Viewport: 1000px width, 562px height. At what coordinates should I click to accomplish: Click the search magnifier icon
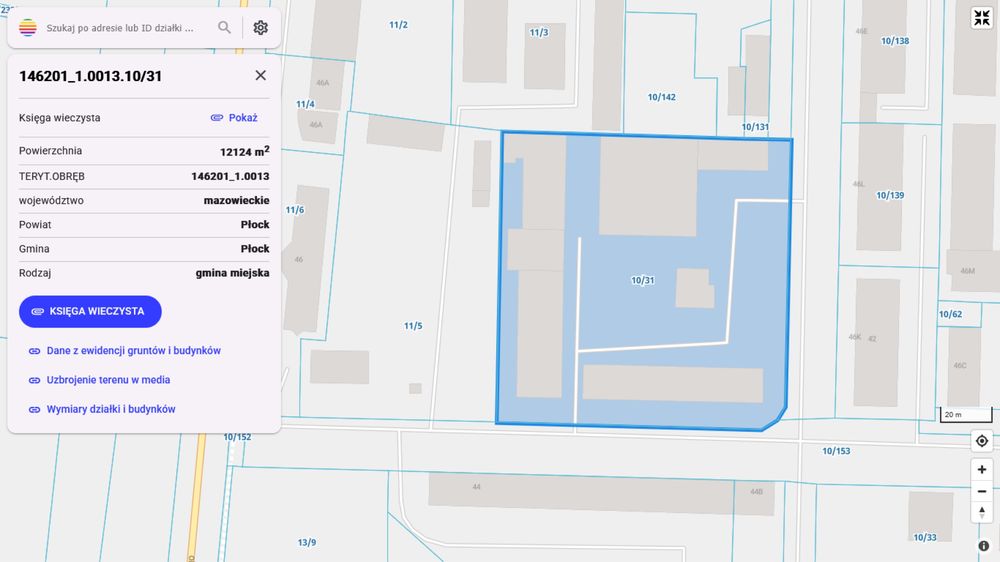[224, 27]
